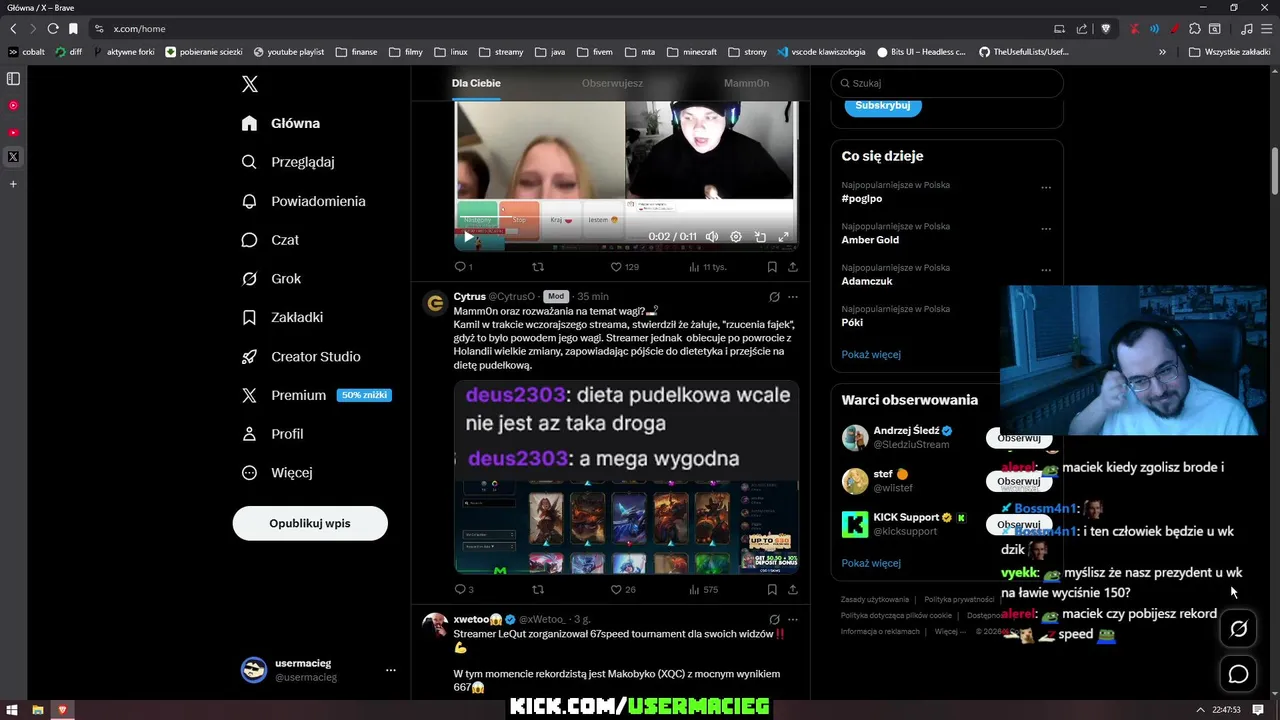This screenshot has height=720, width=1280.
Task: Reload page in Brave toolbar
Action: tap(53, 29)
